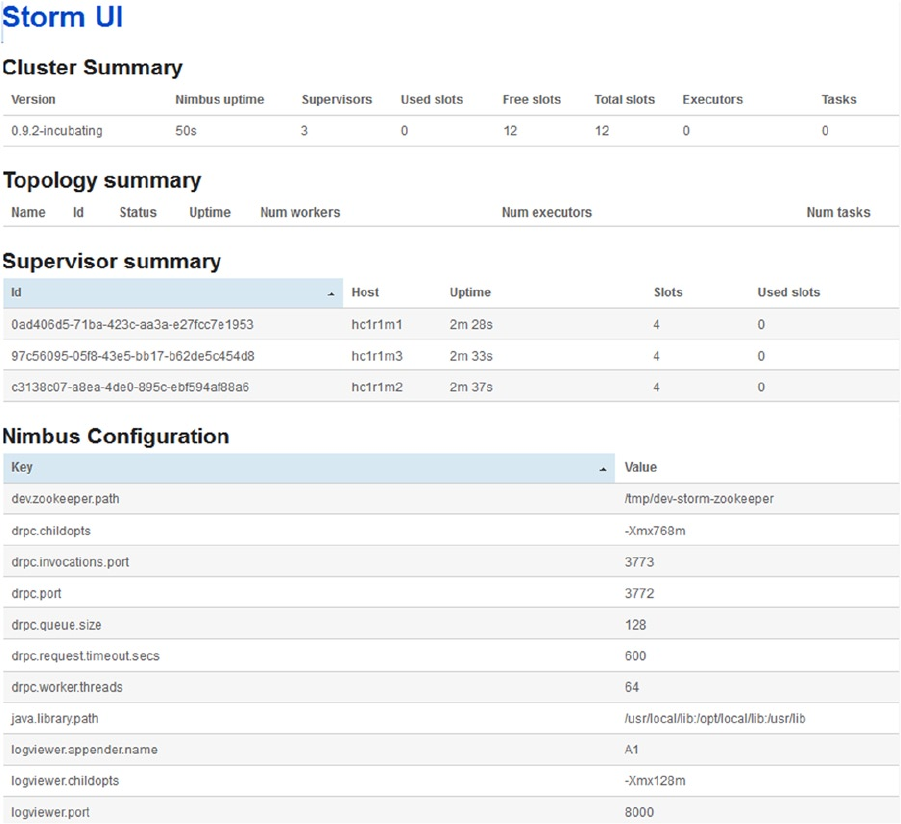Click host cell hc1r1m3
This screenshot has height=824, width=901.
click(376, 356)
